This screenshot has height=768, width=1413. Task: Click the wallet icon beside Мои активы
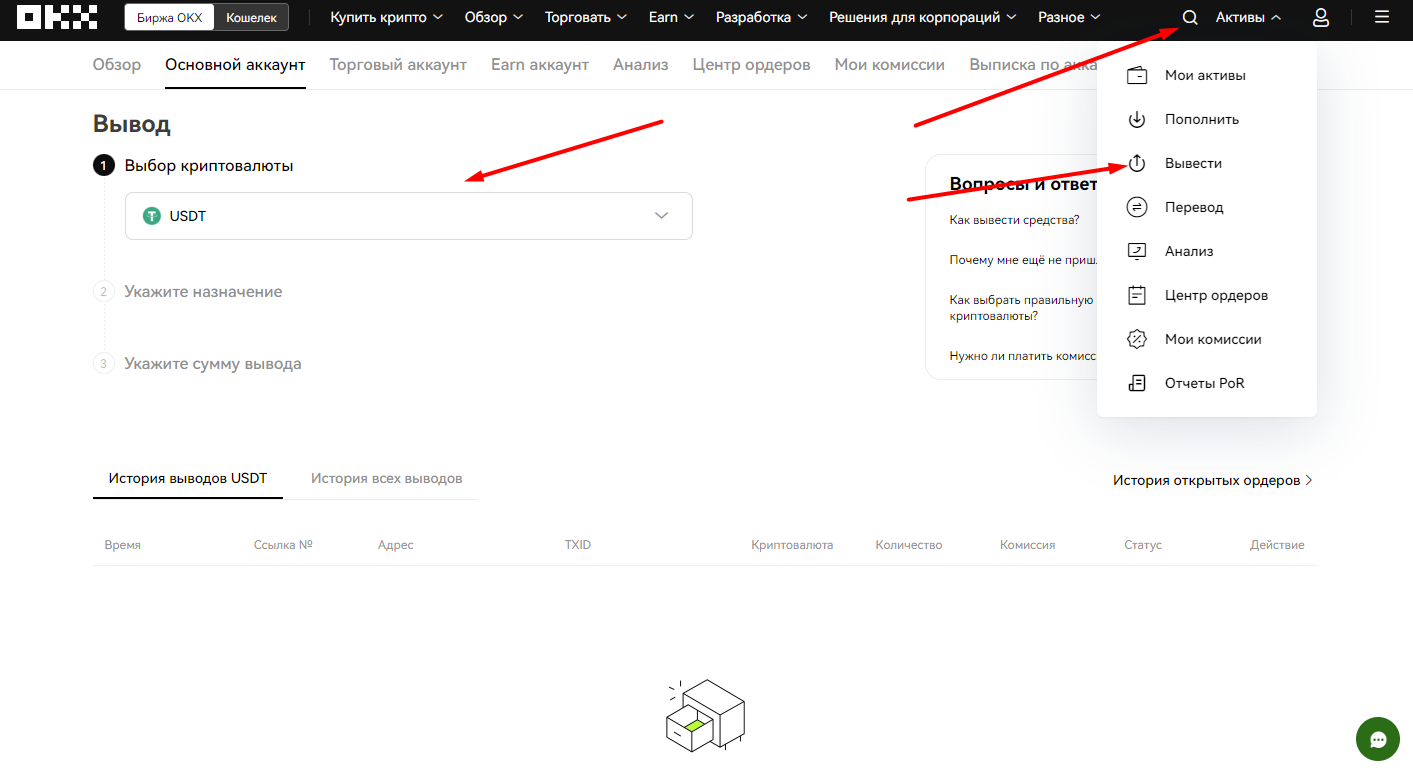pyautogui.click(x=1137, y=75)
